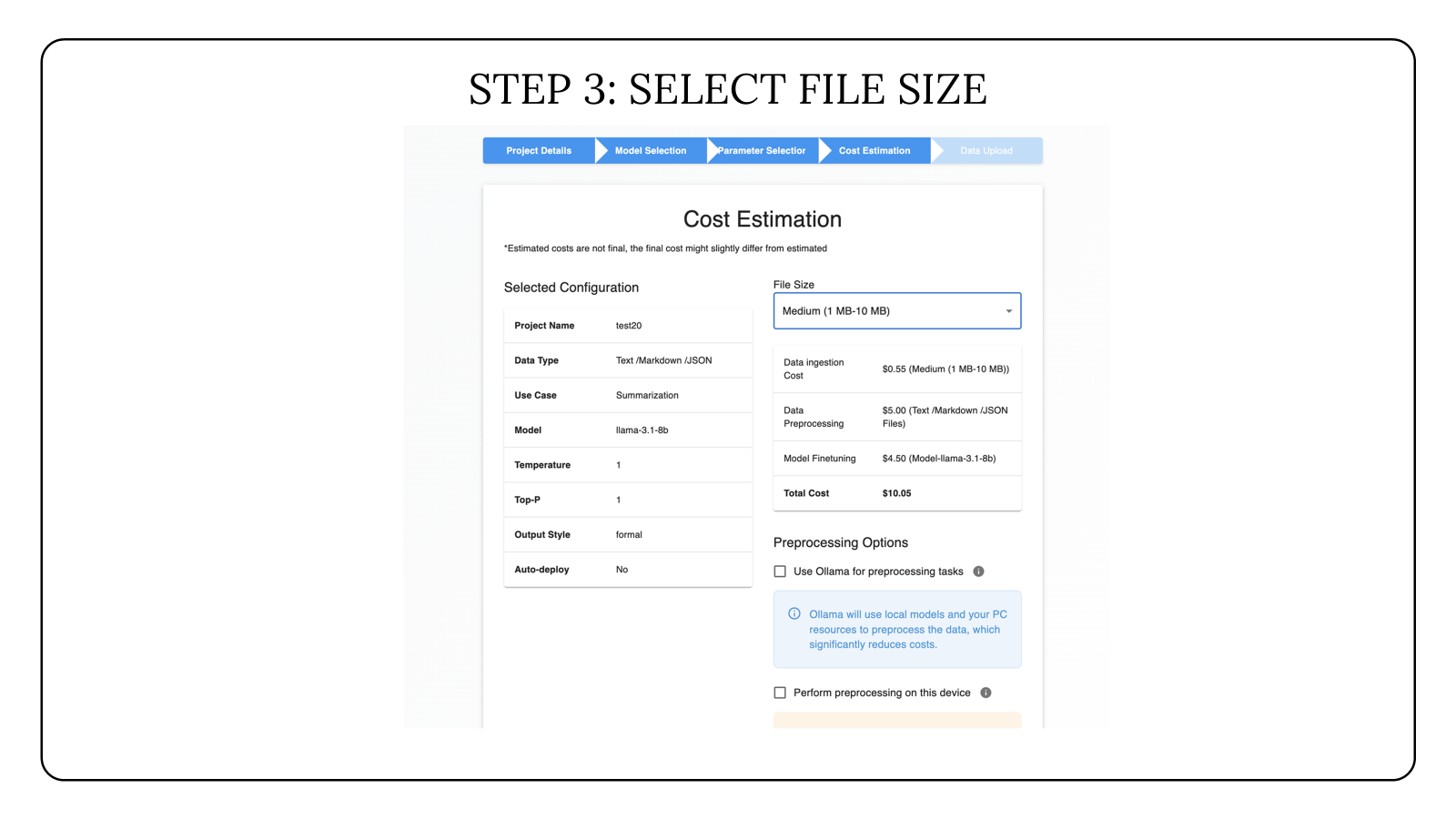Click the Total Cost row
Image resolution: width=1456 pixels, height=819 pixels.
[896, 493]
